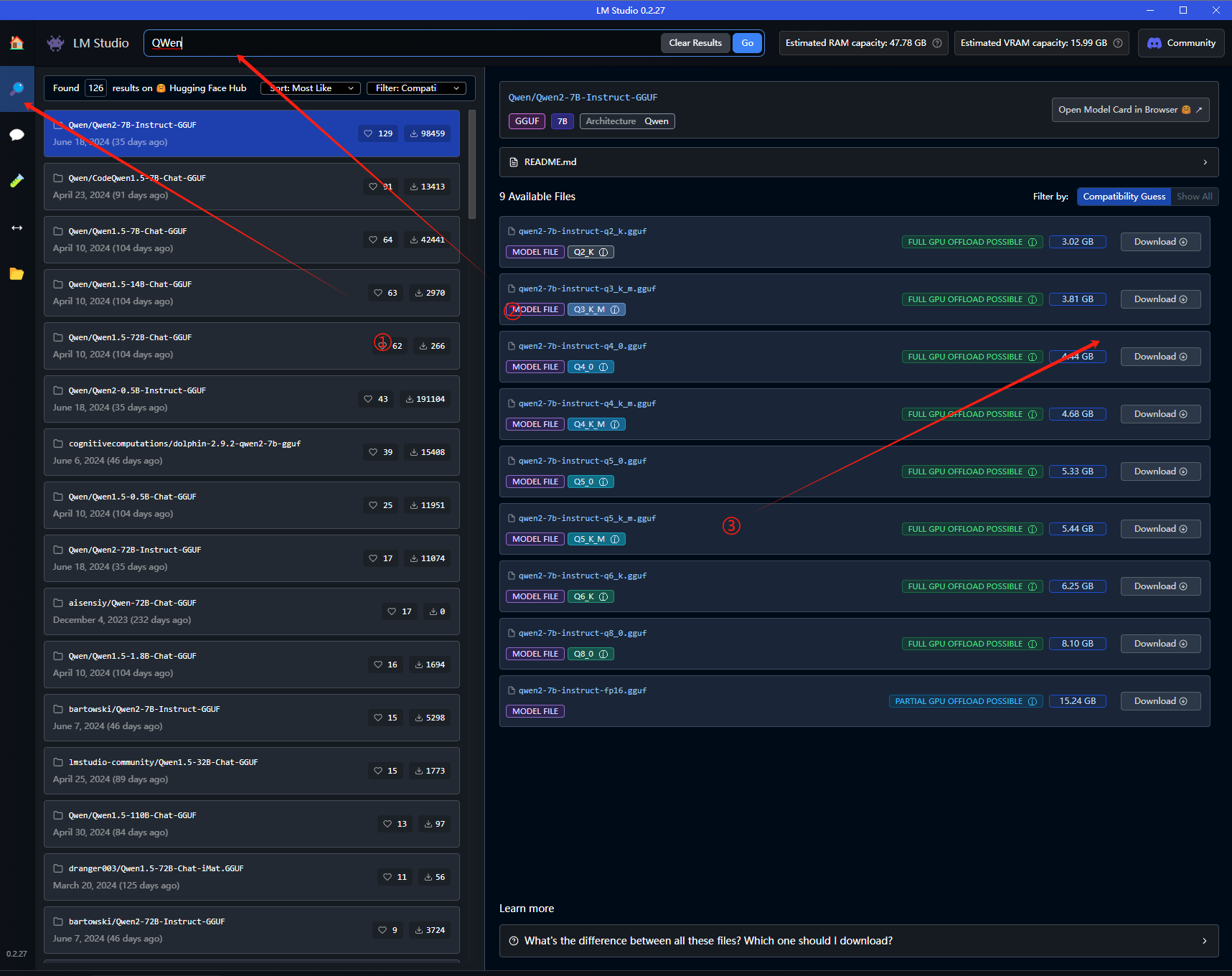The height and width of the screenshot is (976, 1232).
Task: Click the like heart on Qwen2-7B-Instruct-GGUF
Action: point(368,133)
